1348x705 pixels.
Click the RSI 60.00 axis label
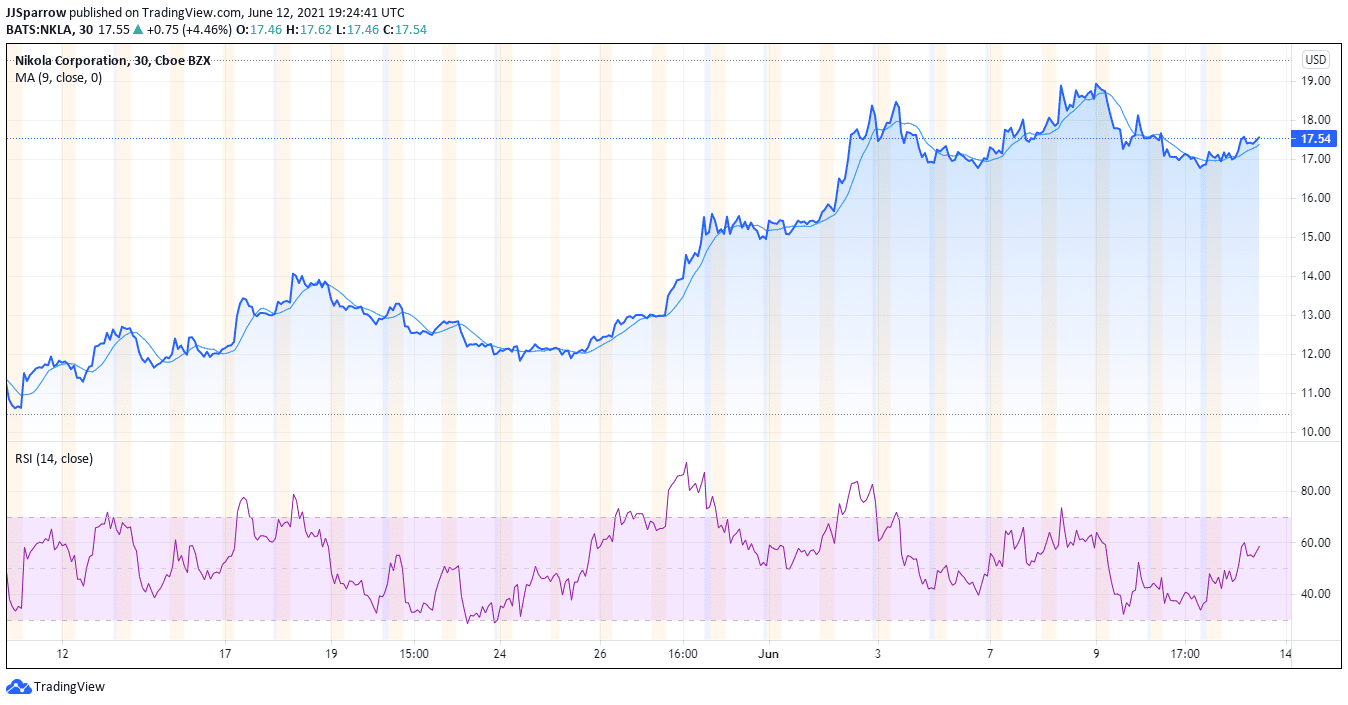1316,543
